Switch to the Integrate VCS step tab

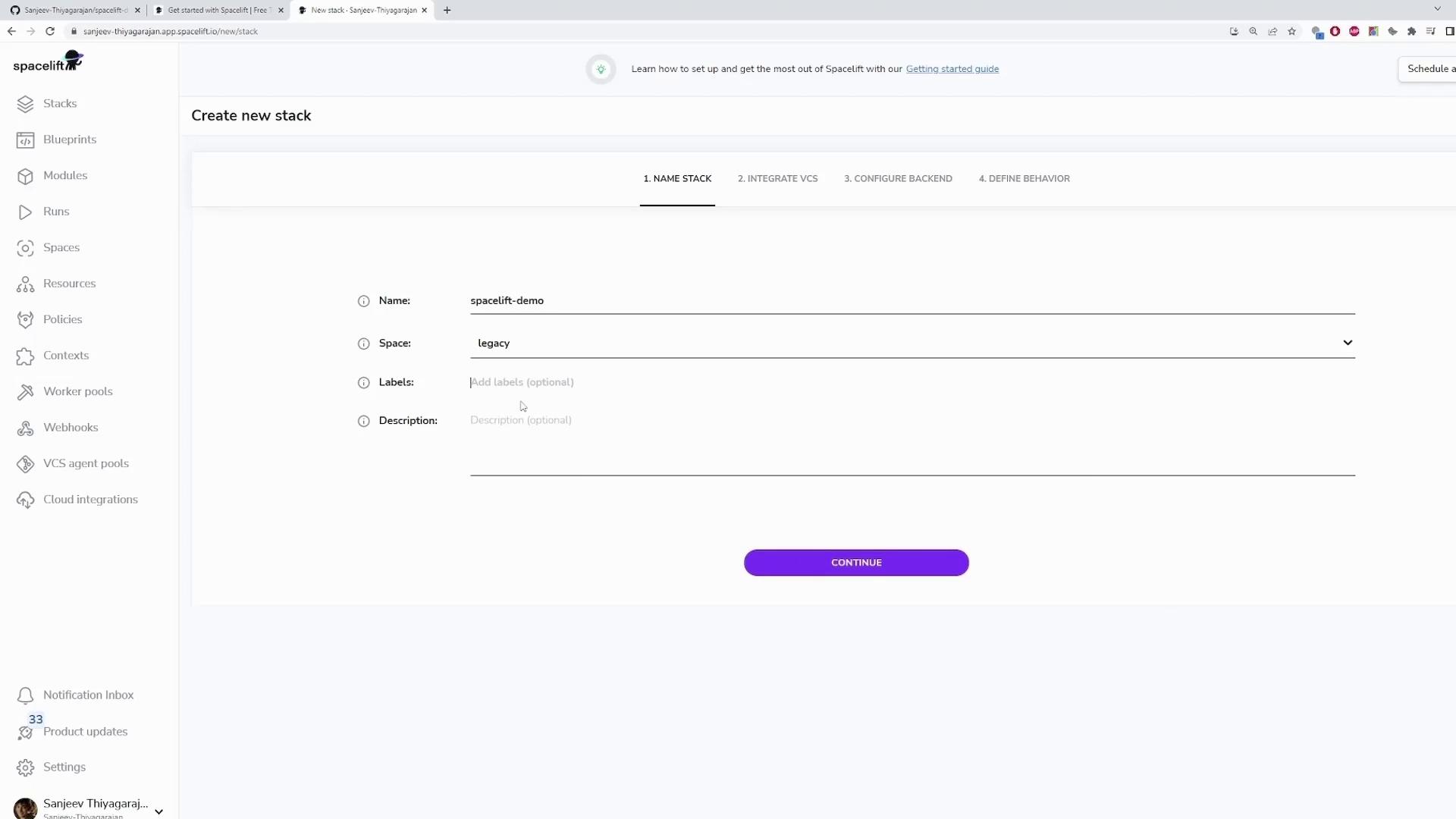tap(777, 179)
